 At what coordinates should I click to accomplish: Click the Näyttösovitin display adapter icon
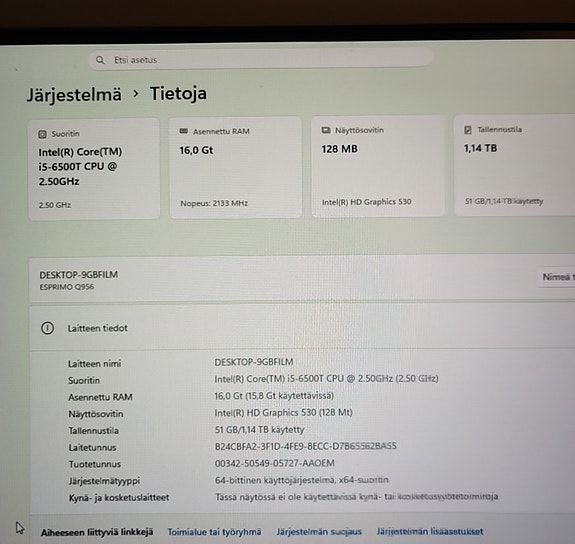326,130
